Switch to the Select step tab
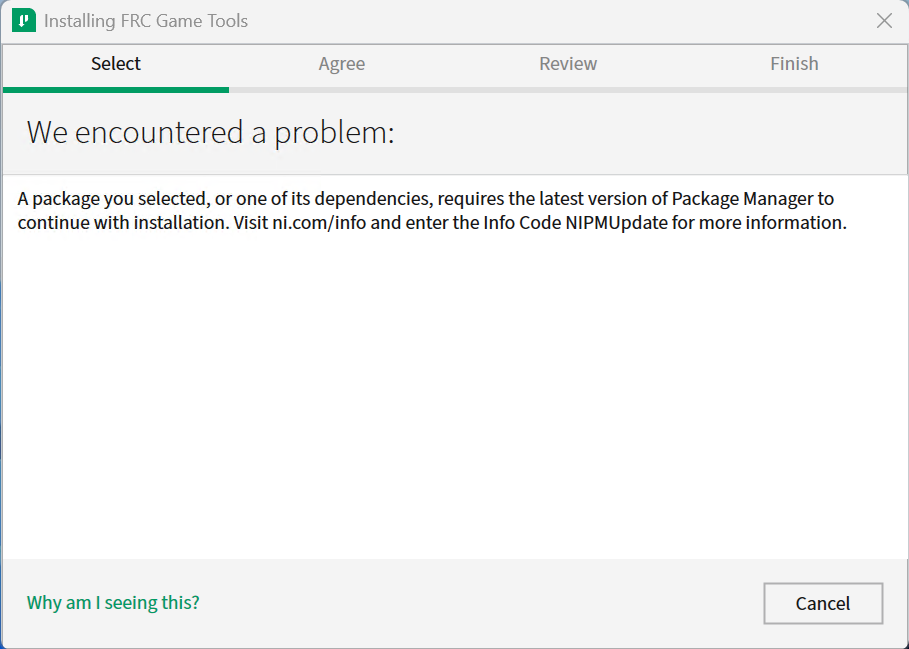The height and width of the screenshot is (649, 909). click(116, 64)
